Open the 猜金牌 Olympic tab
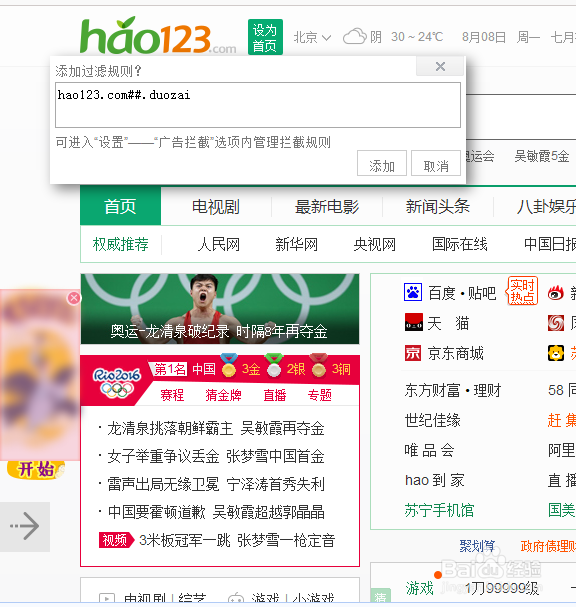576x607 pixels. (x=223, y=395)
